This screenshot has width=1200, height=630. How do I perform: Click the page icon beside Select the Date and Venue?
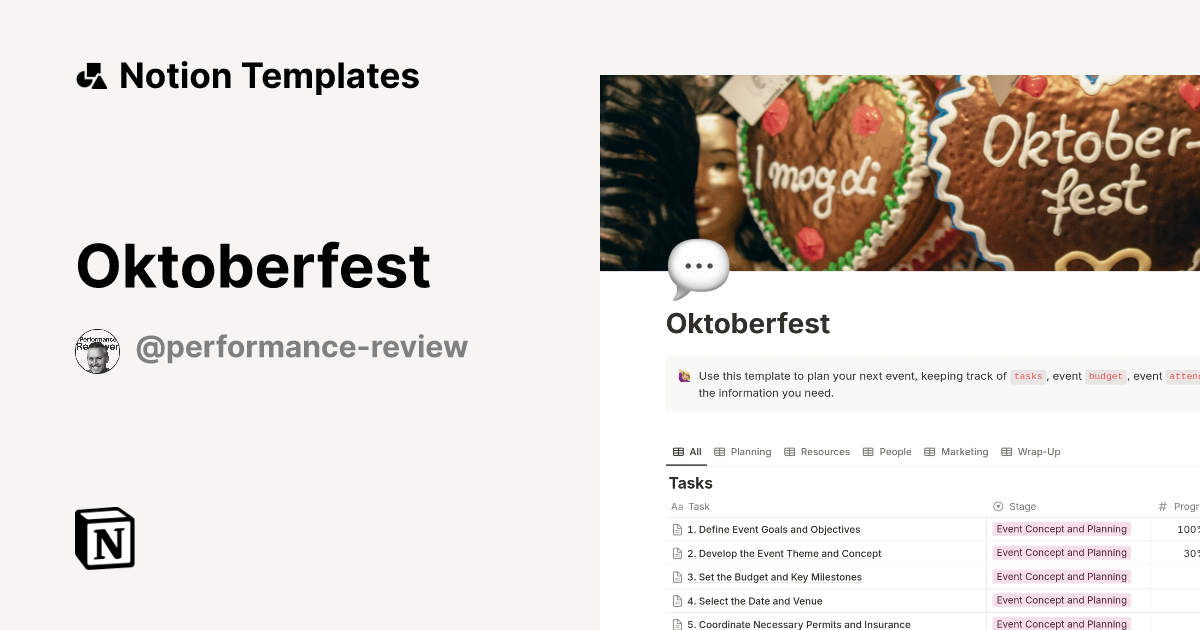point(677,600)
